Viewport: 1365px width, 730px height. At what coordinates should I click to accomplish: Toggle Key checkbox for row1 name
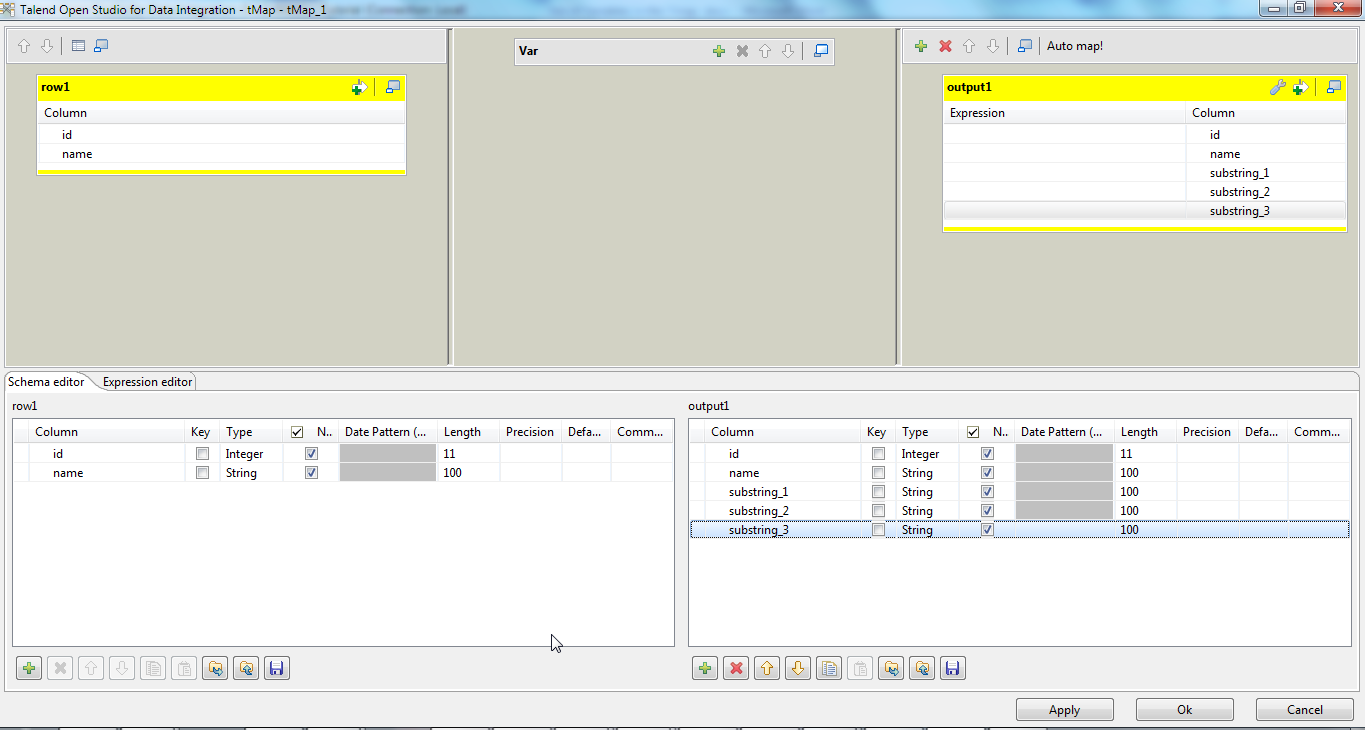click(203, 473)
